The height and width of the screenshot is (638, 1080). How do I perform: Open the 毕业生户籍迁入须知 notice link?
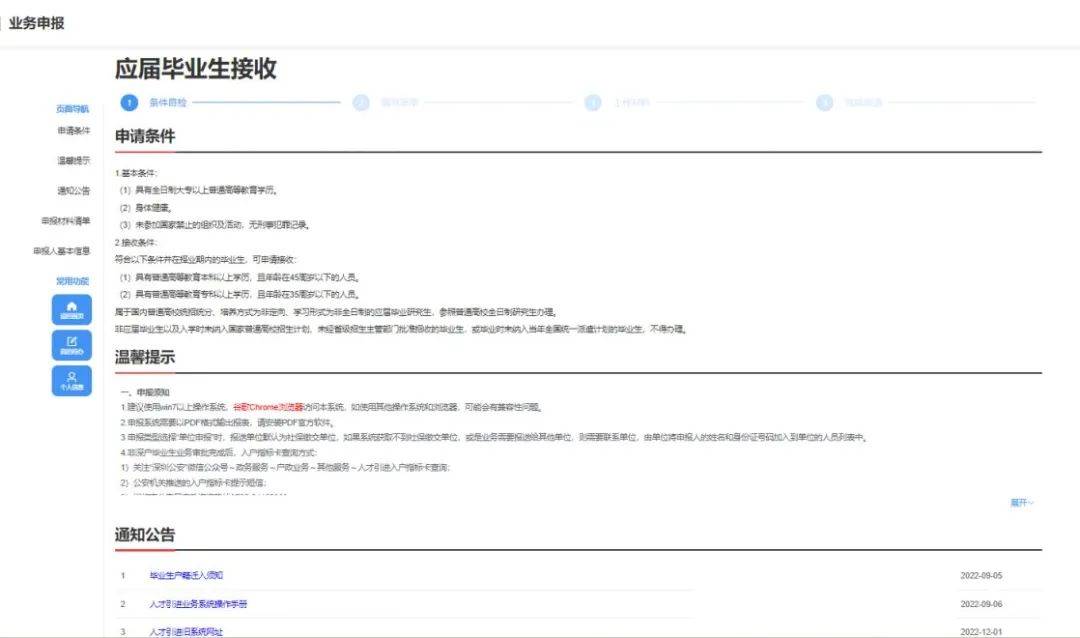(186, 575)
